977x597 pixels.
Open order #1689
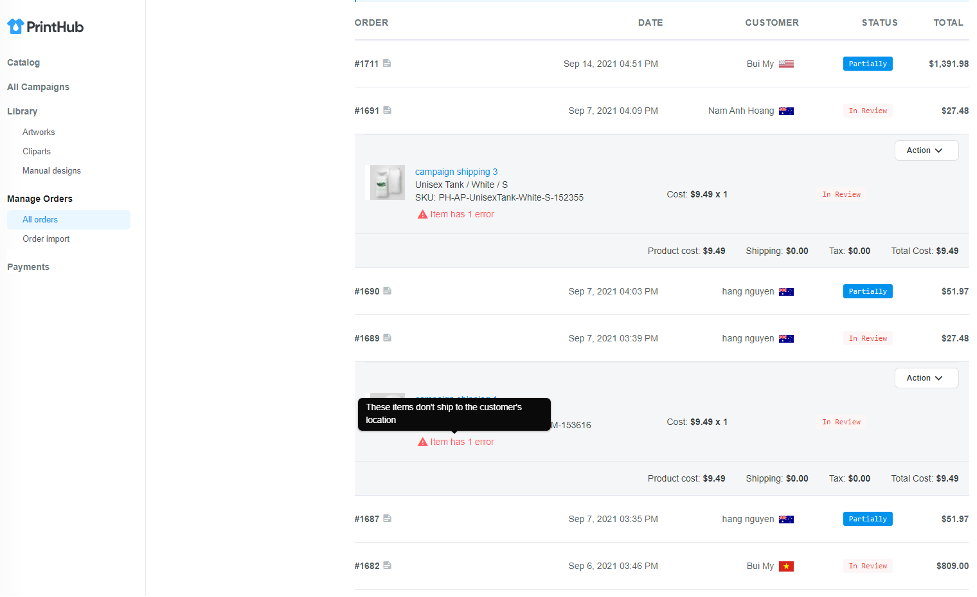coord(366,338)
